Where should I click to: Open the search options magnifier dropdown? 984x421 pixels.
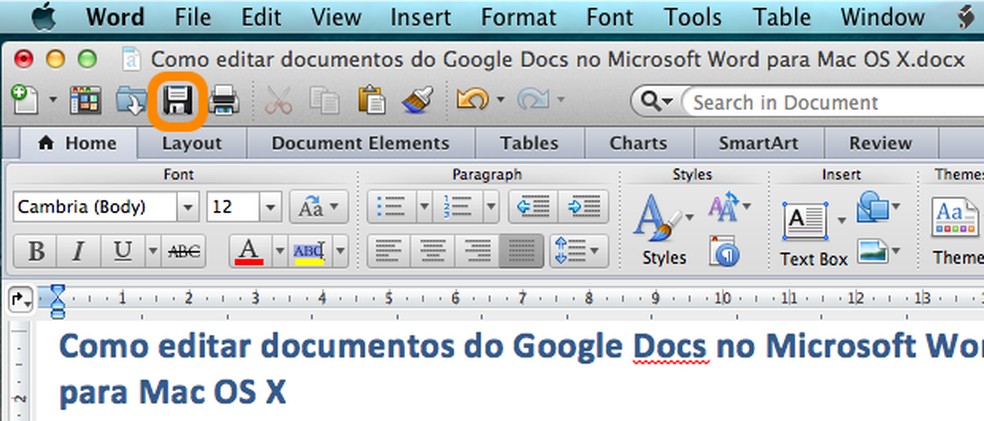pyautogui.click(x=657, y=101)
